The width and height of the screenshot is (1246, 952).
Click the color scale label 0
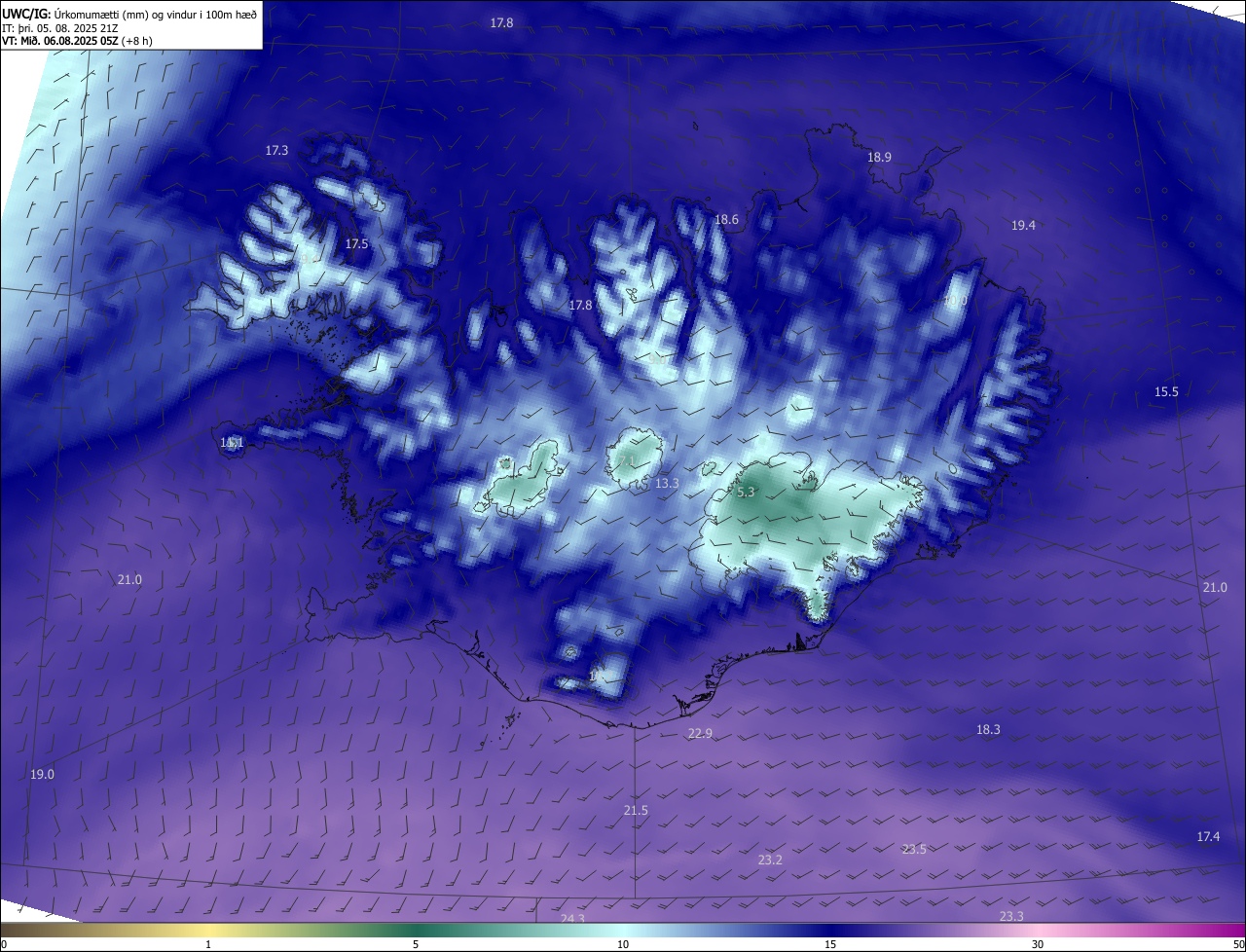pyautogui.click(x=4, y=944)
